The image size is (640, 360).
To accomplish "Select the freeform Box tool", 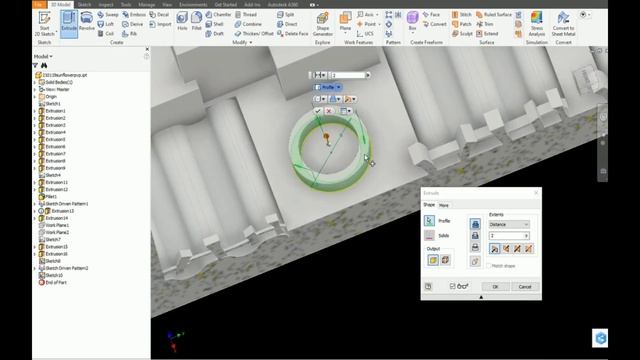I will click(412, 22).
